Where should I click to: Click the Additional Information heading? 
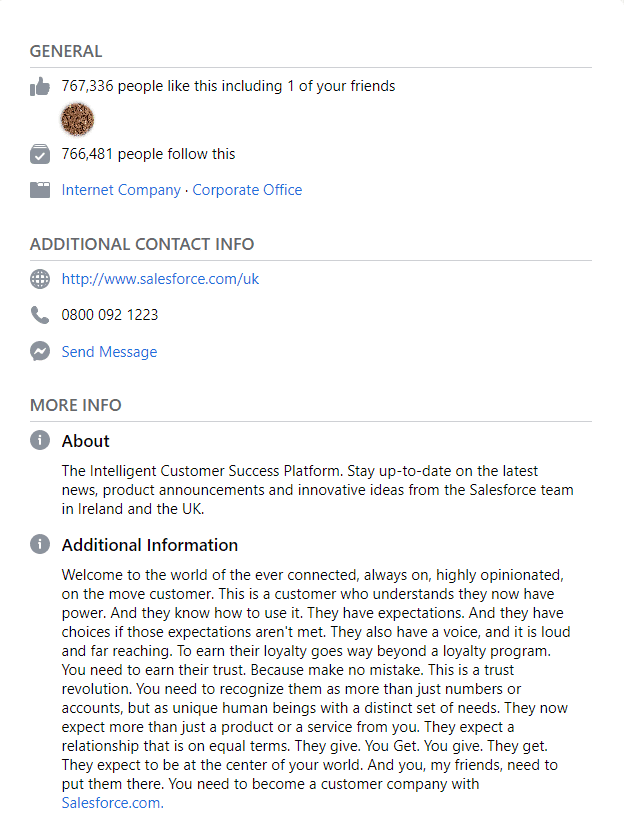click(x=149, y=545)
